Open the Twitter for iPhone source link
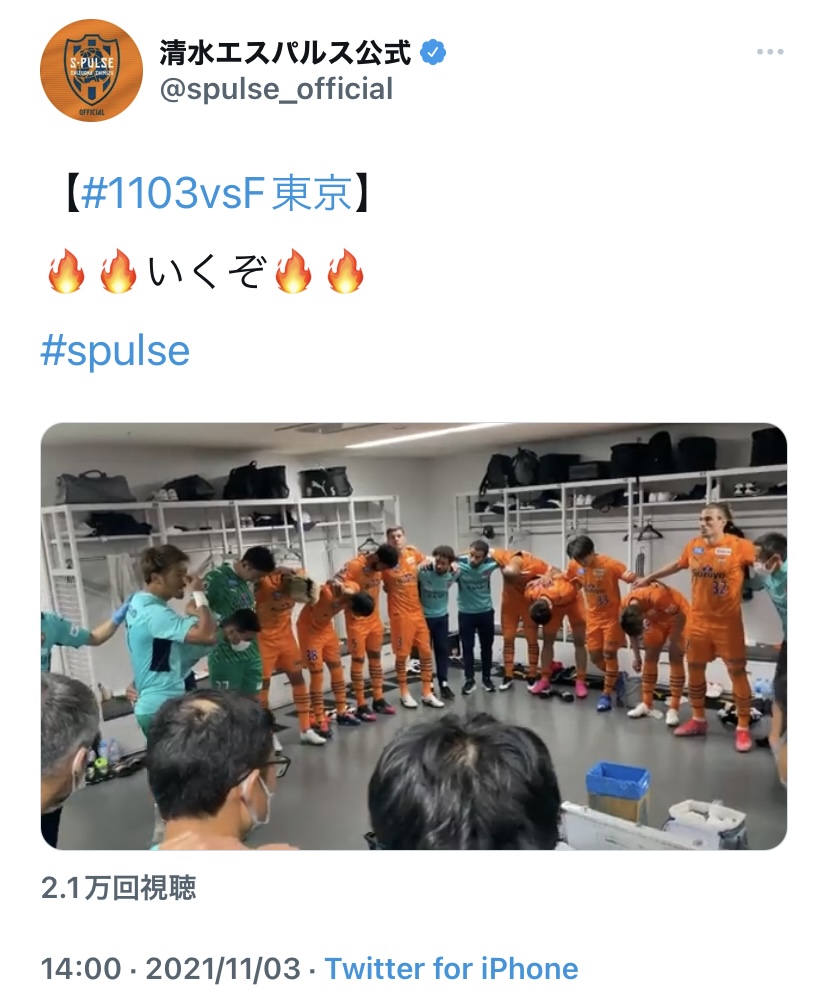Image resolution: width=828 pixels, height=998 pixels. click(x=451, y=969)
